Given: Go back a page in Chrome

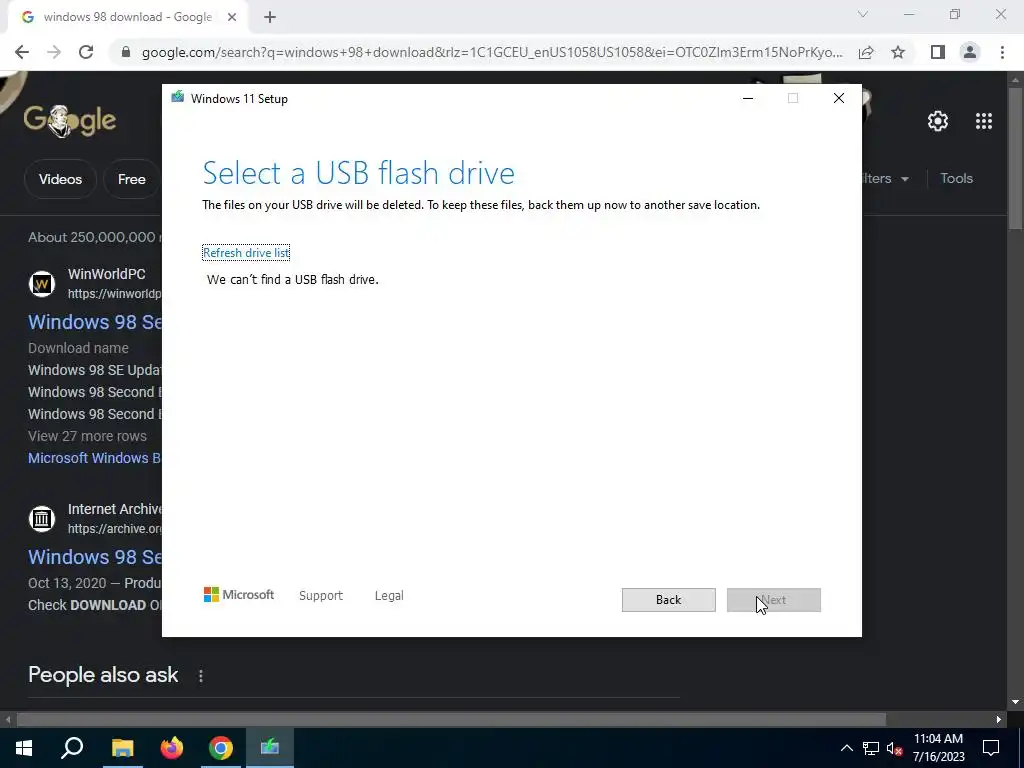Looking at the screenshot, I should coord(22,52).
